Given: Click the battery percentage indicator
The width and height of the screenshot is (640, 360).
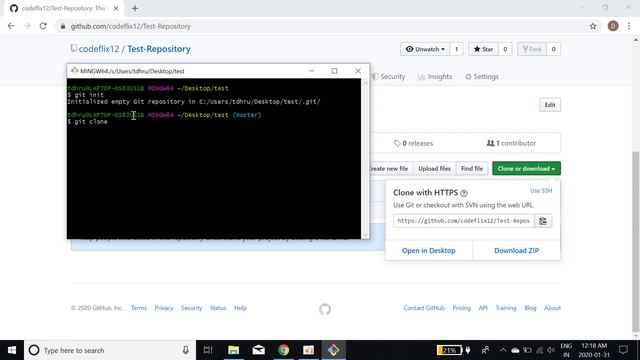Looking at the screenshot, I should pyautogui.click(x=449, y=350).
